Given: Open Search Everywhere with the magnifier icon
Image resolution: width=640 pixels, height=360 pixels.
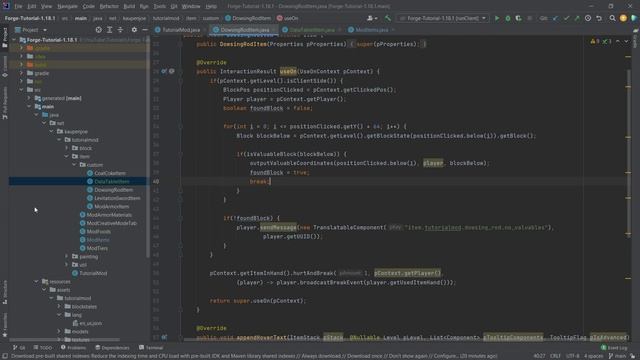Looking at the screenshot, I should 612,18.
